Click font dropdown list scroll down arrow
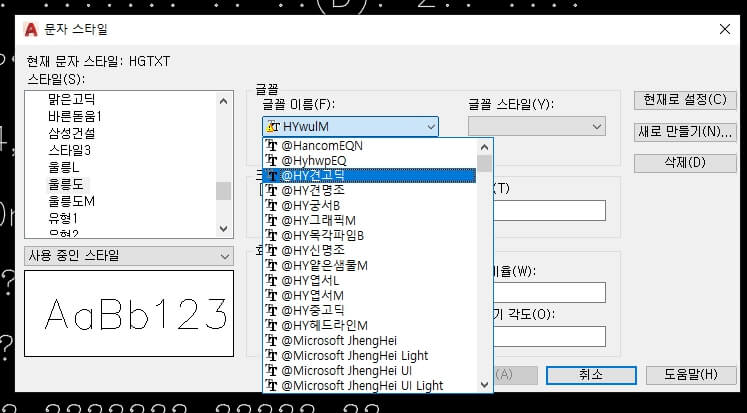 (x=485, y=385)
